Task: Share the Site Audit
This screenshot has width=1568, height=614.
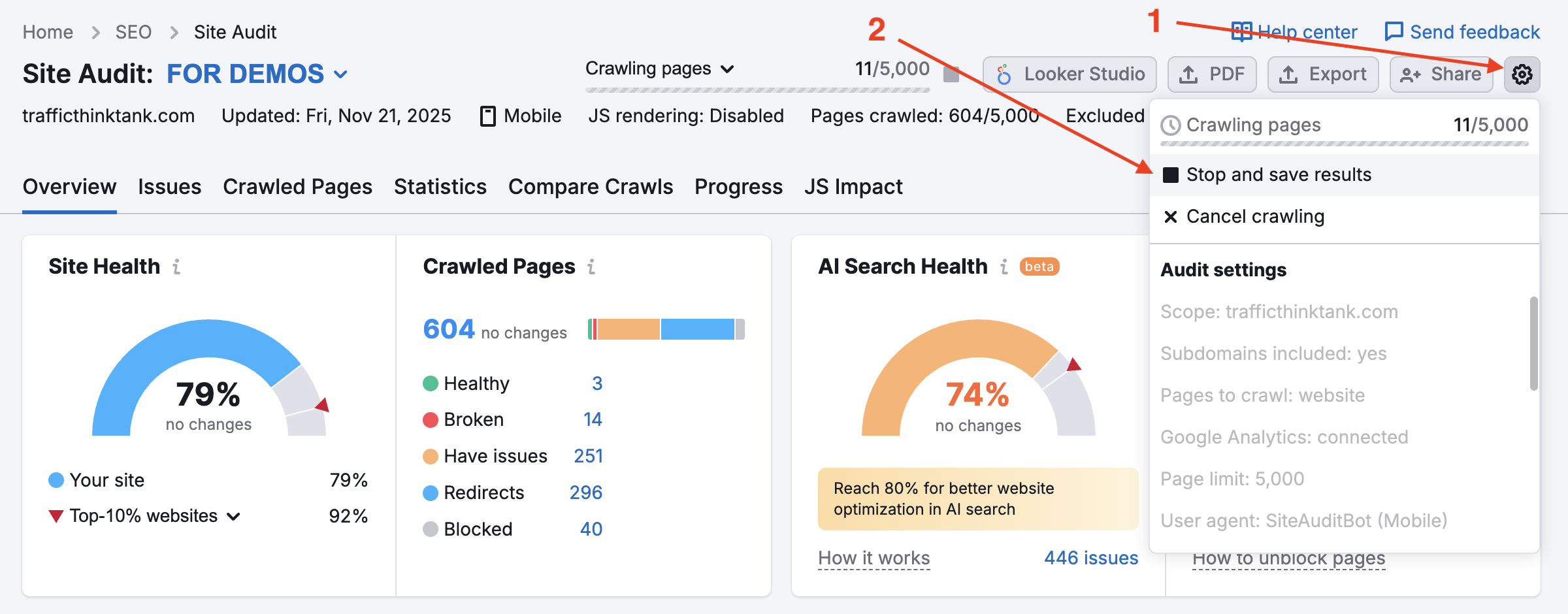Action: 1441,74
